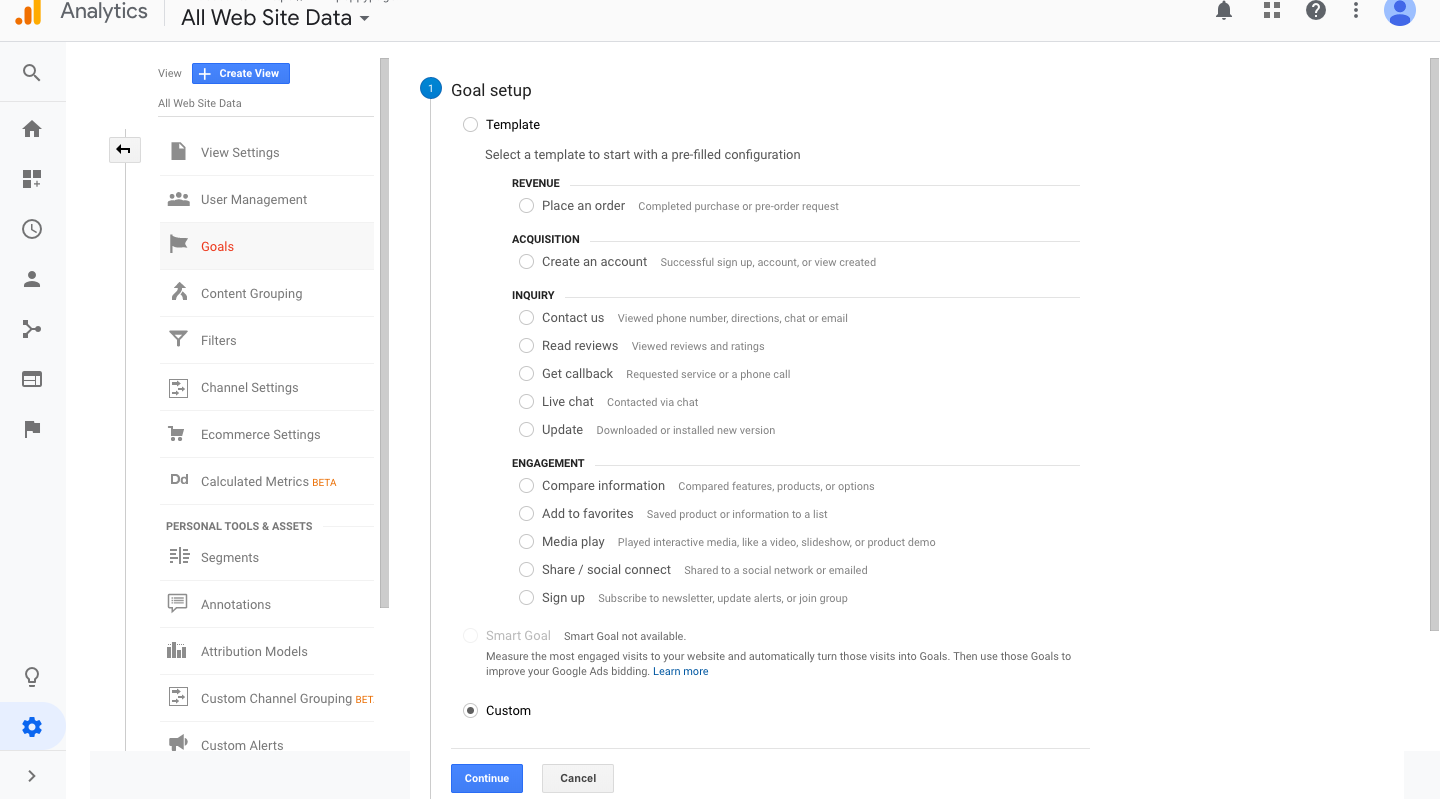
Task: Open Calculated Metrics menu item
Action: point(266,481)
